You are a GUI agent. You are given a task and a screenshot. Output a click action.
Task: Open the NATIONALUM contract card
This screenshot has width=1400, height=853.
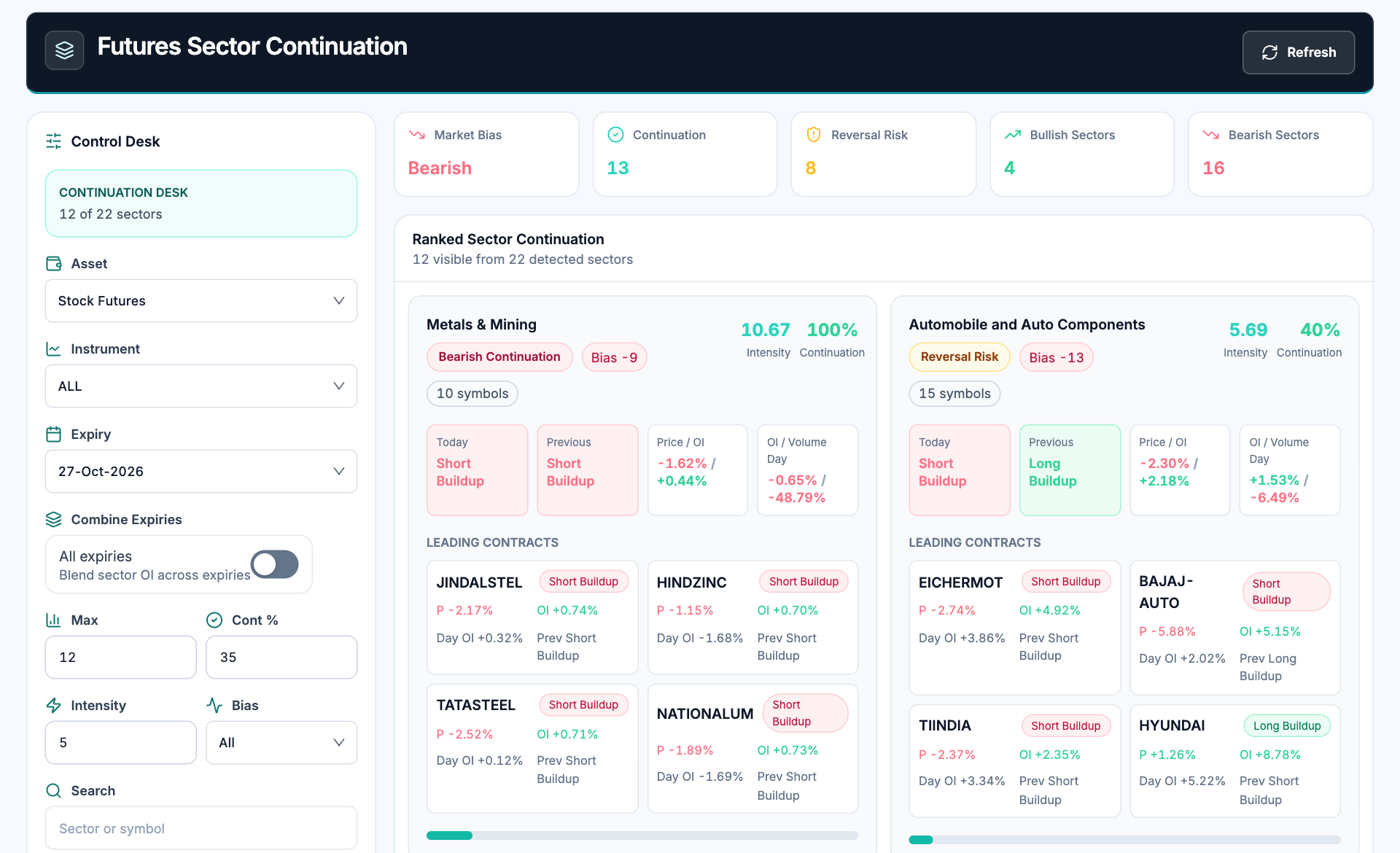tap(752, 748)
